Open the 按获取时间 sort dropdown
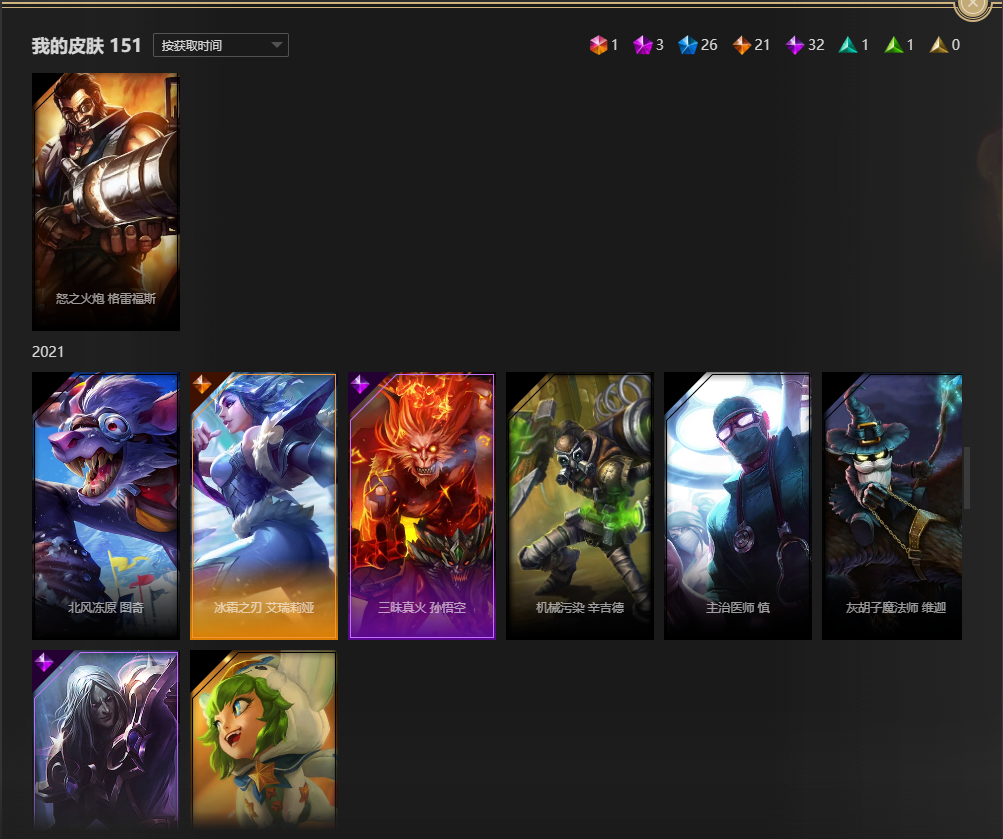Screen dimensions: 1003x839 (x=221, y=45)
